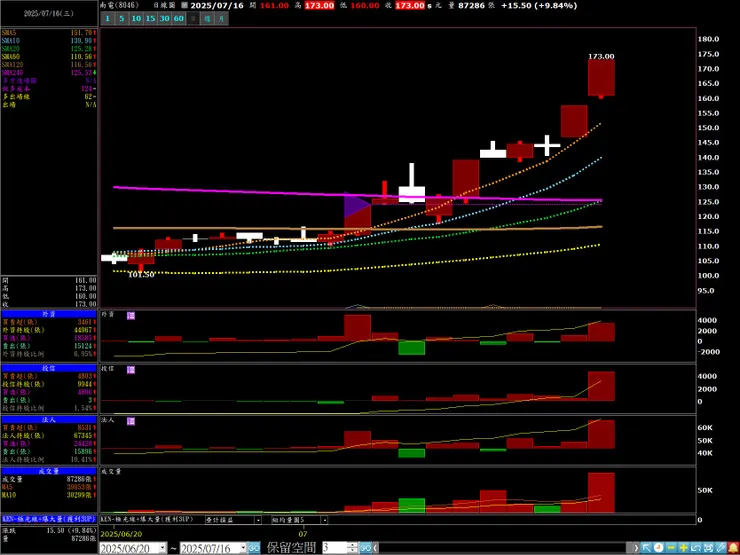Click the 投信 panel blue header
The image size is (740, 555).
pos(49,368)
